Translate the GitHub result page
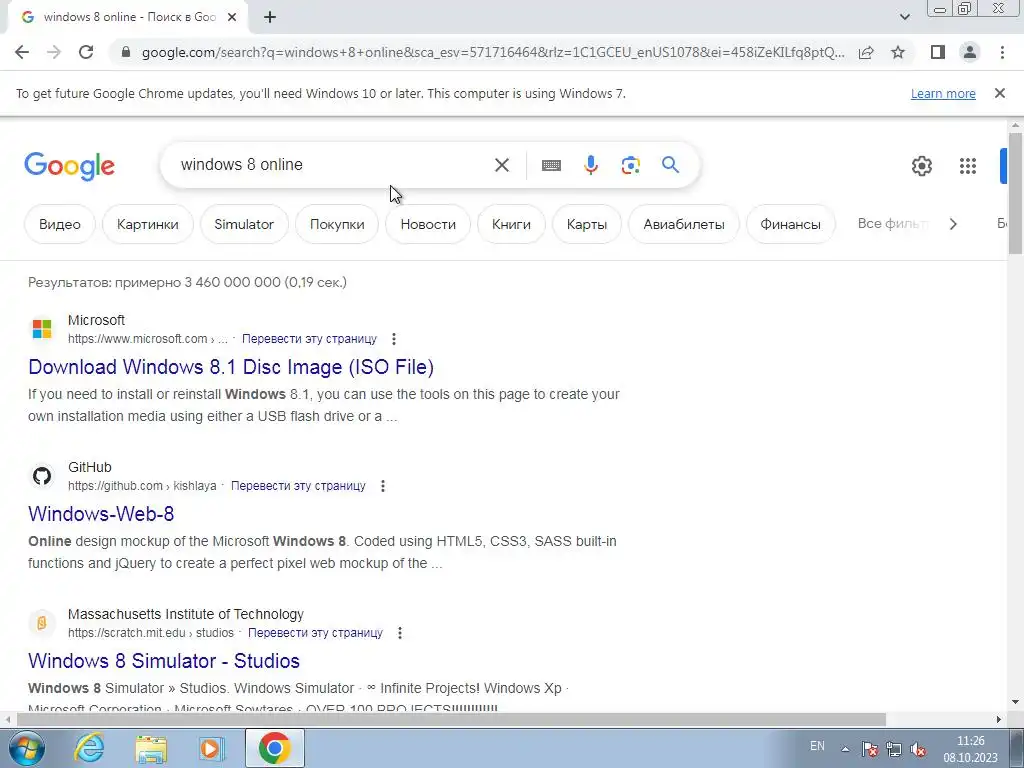The image size is (1024, 768). [298, 486]
